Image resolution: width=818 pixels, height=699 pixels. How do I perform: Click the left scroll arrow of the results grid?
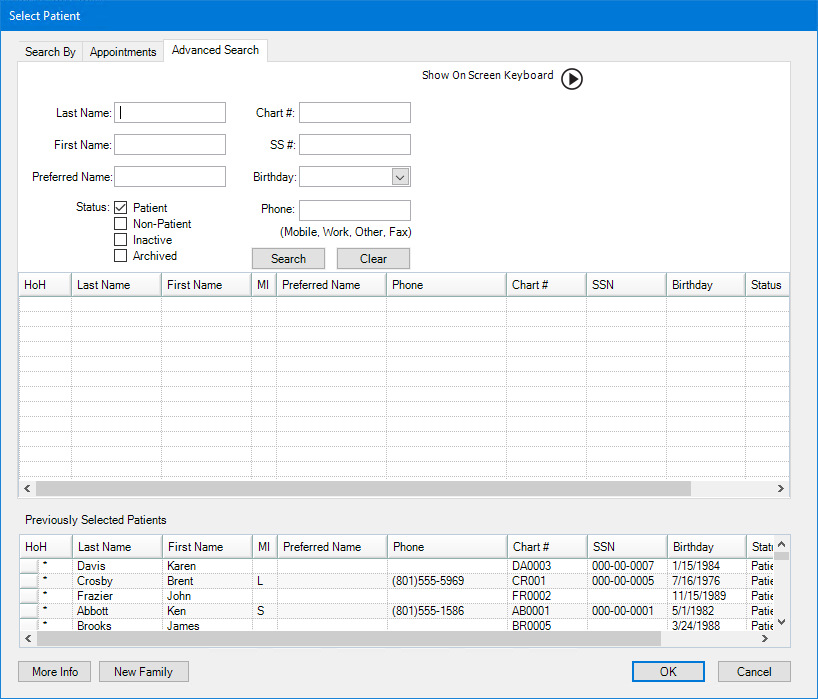[x=26, y=488]
